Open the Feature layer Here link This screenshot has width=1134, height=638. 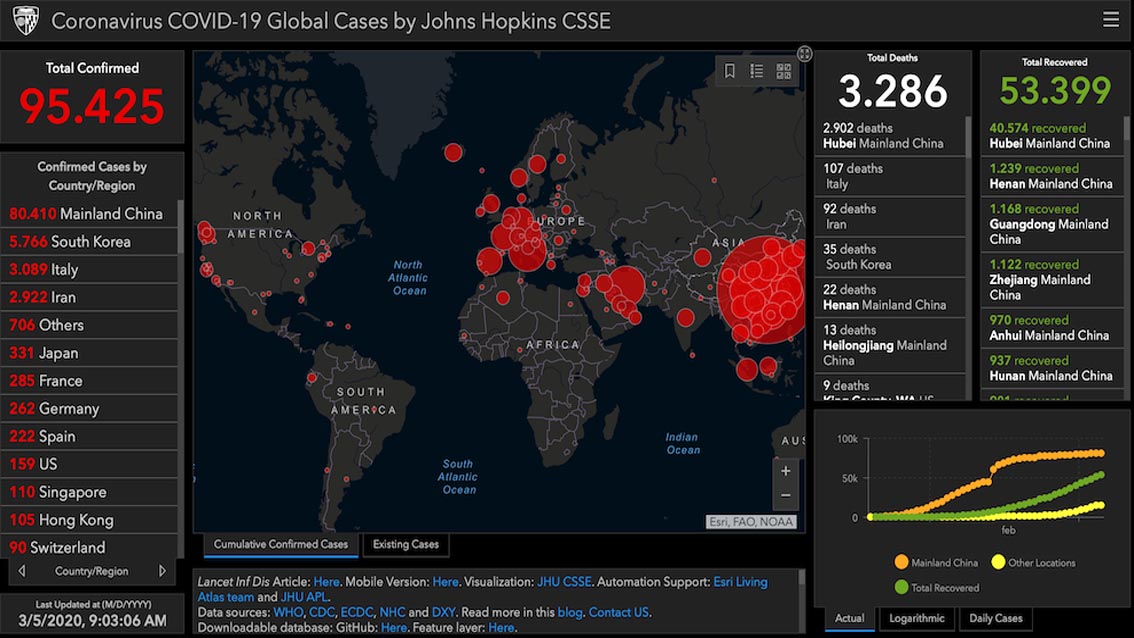pos(501,627)
